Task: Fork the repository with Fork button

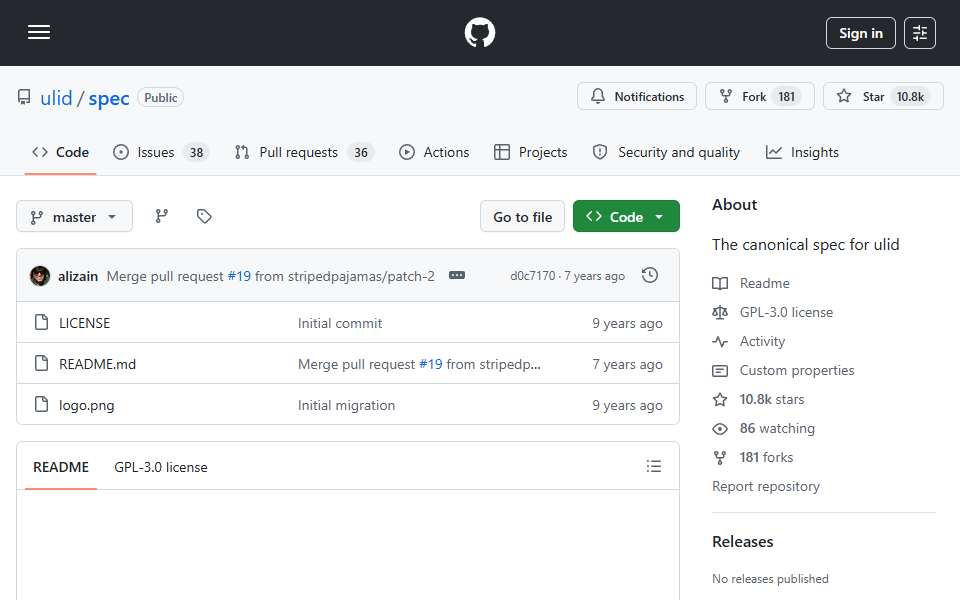Action: (759, 97)
